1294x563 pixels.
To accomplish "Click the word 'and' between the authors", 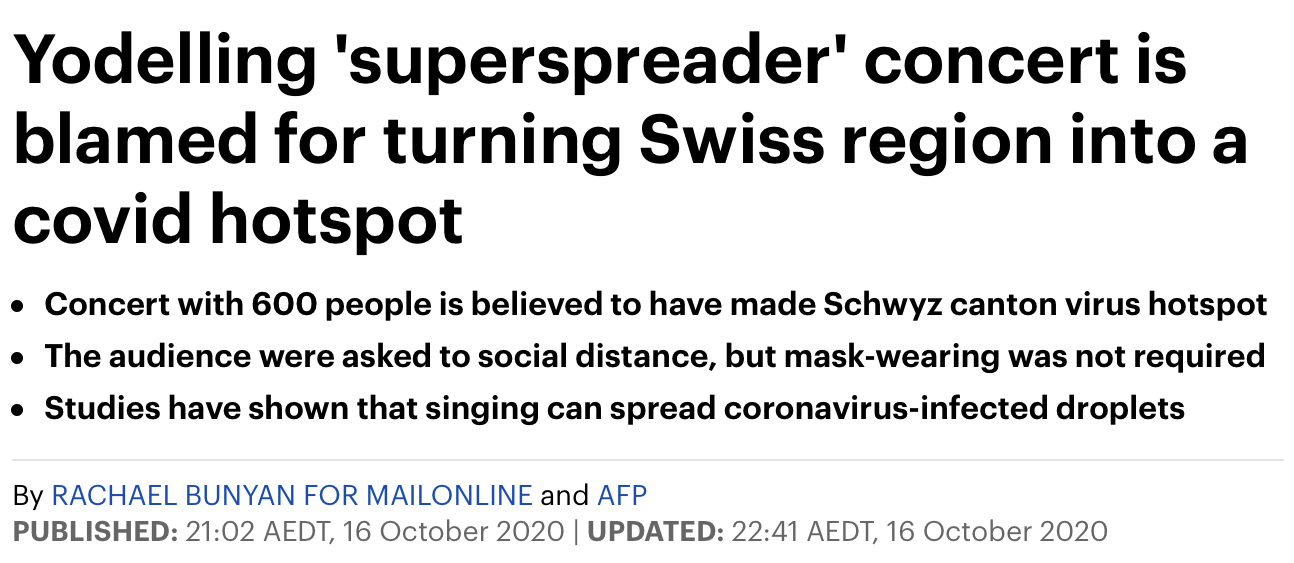I will pos(564,495).
